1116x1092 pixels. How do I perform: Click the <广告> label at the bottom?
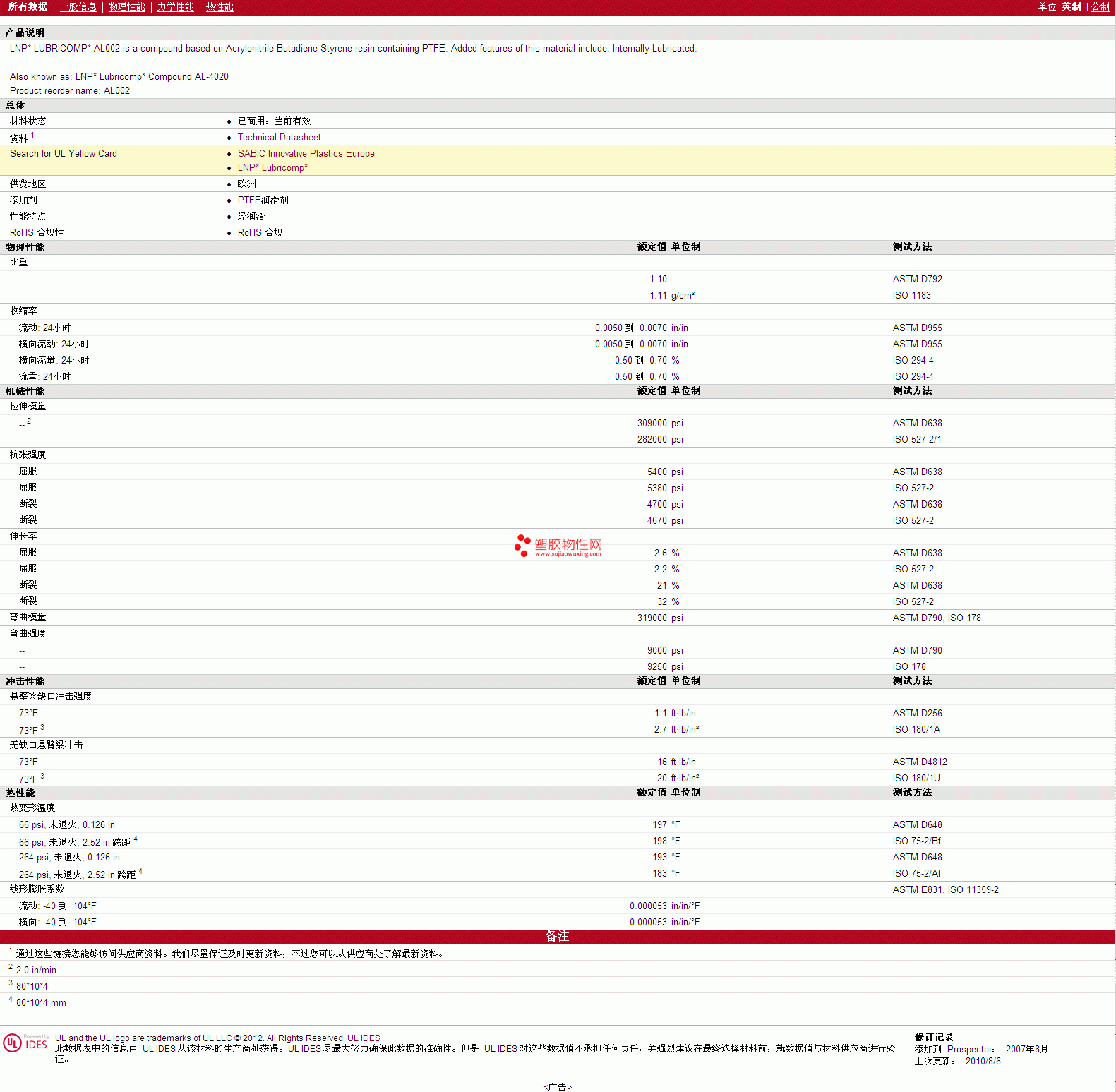point(558,1087)
